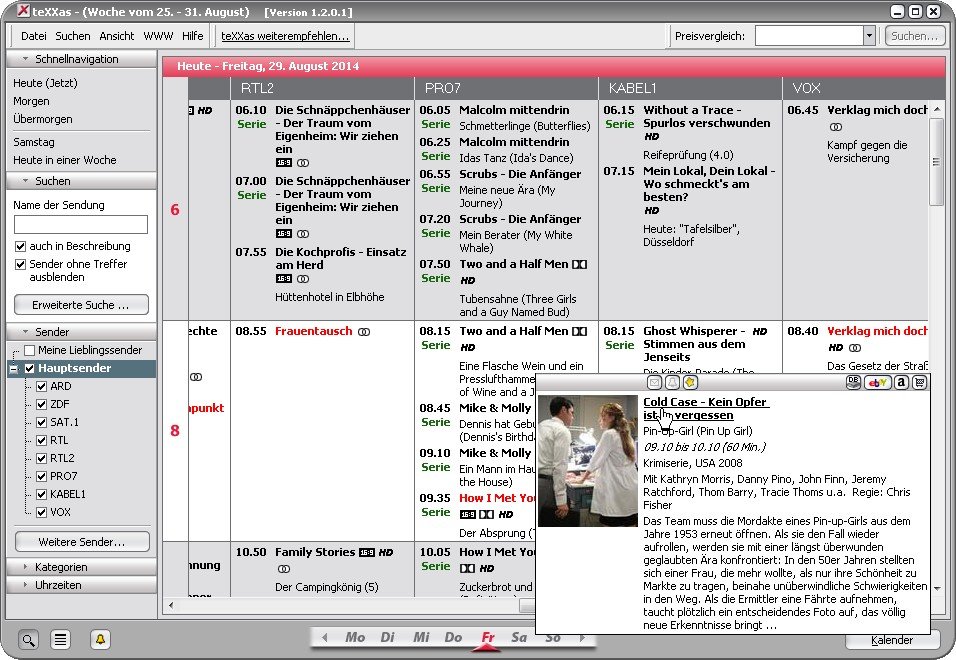956x660 pixels.
Task: Open the Suchen menu in menu bar
Action: (73, 36)
